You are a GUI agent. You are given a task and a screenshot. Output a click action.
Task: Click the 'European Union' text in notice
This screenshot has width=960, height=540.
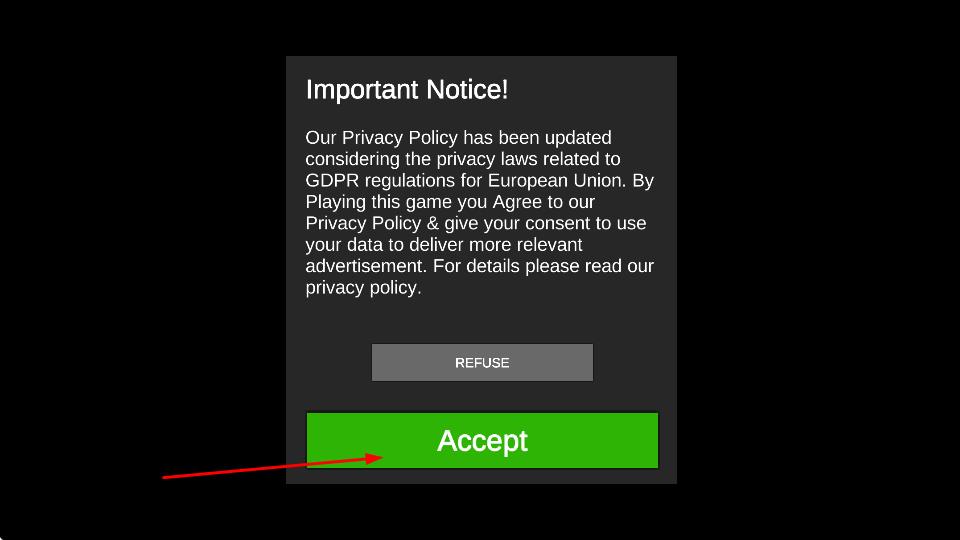coord(555,181)
